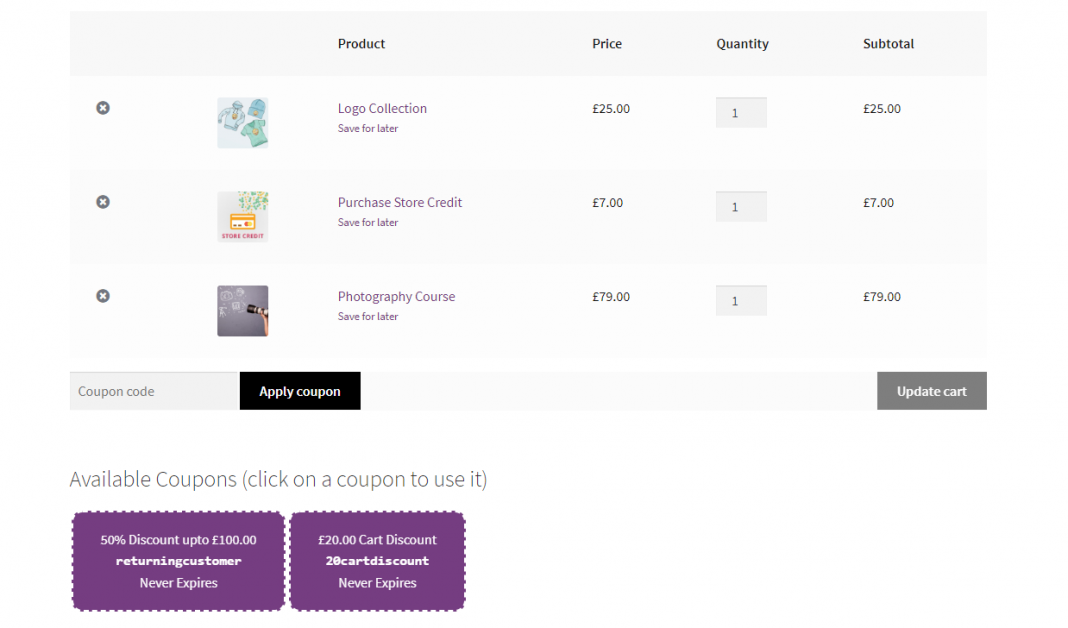Save Logo Collection for later
This screenshot has width=1068, height=628.
click(367, 128)
